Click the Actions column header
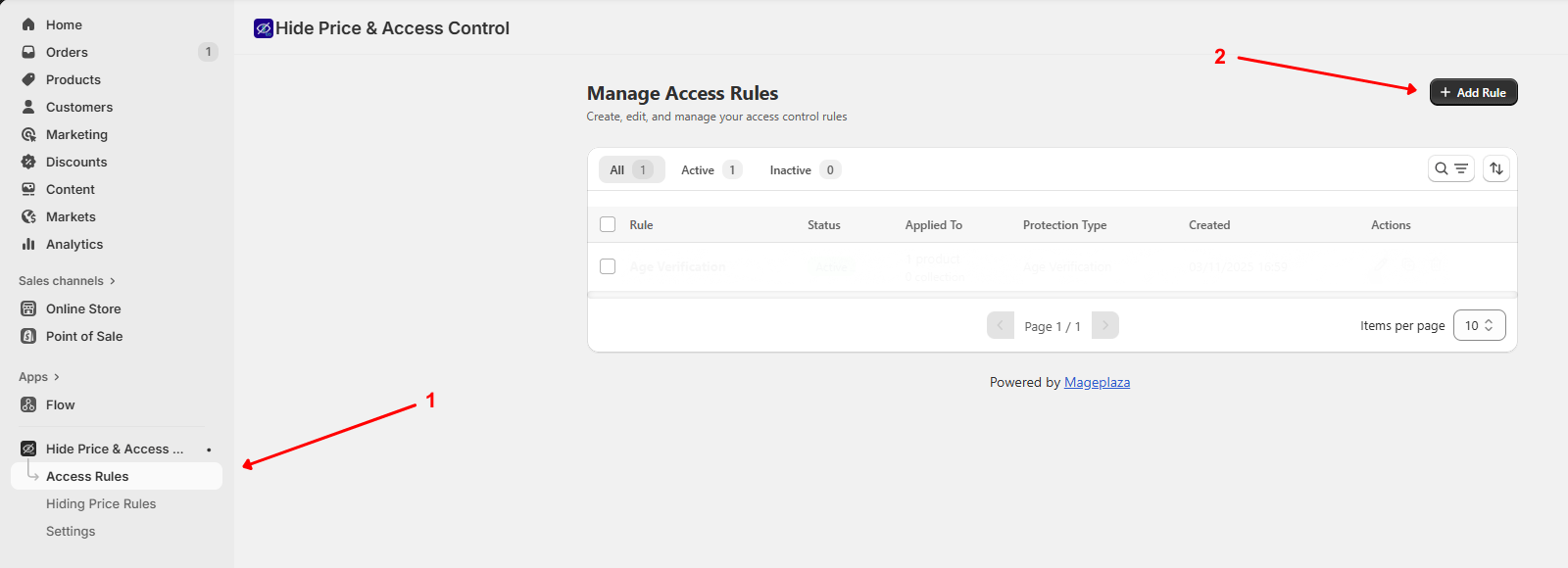The image size is (1568, 568). pos(1391,225)
